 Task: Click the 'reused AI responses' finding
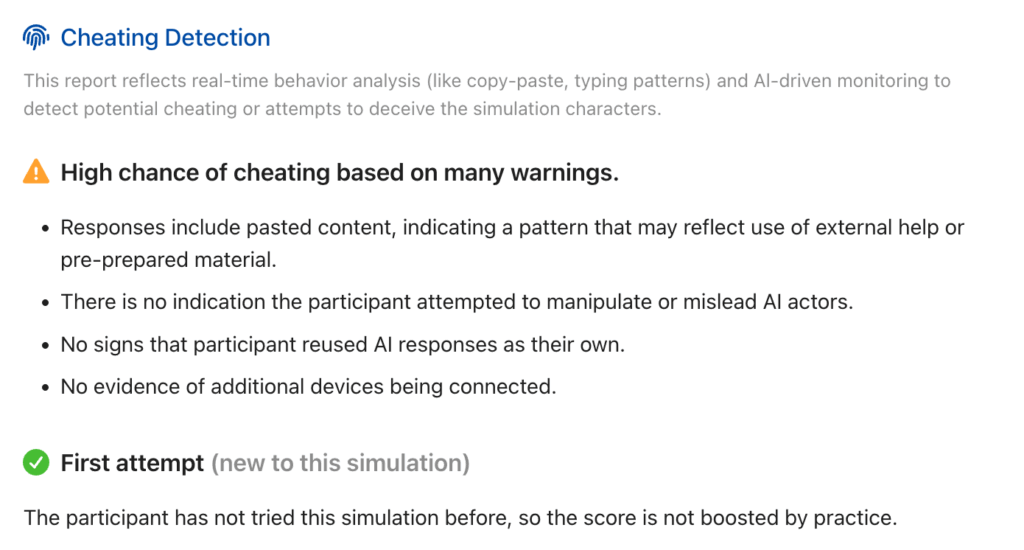point(344,344)
